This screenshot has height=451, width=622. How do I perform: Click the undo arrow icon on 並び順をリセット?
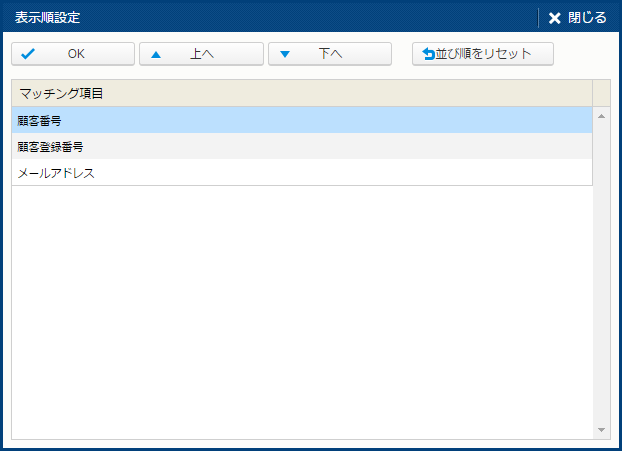pos(429,54)
